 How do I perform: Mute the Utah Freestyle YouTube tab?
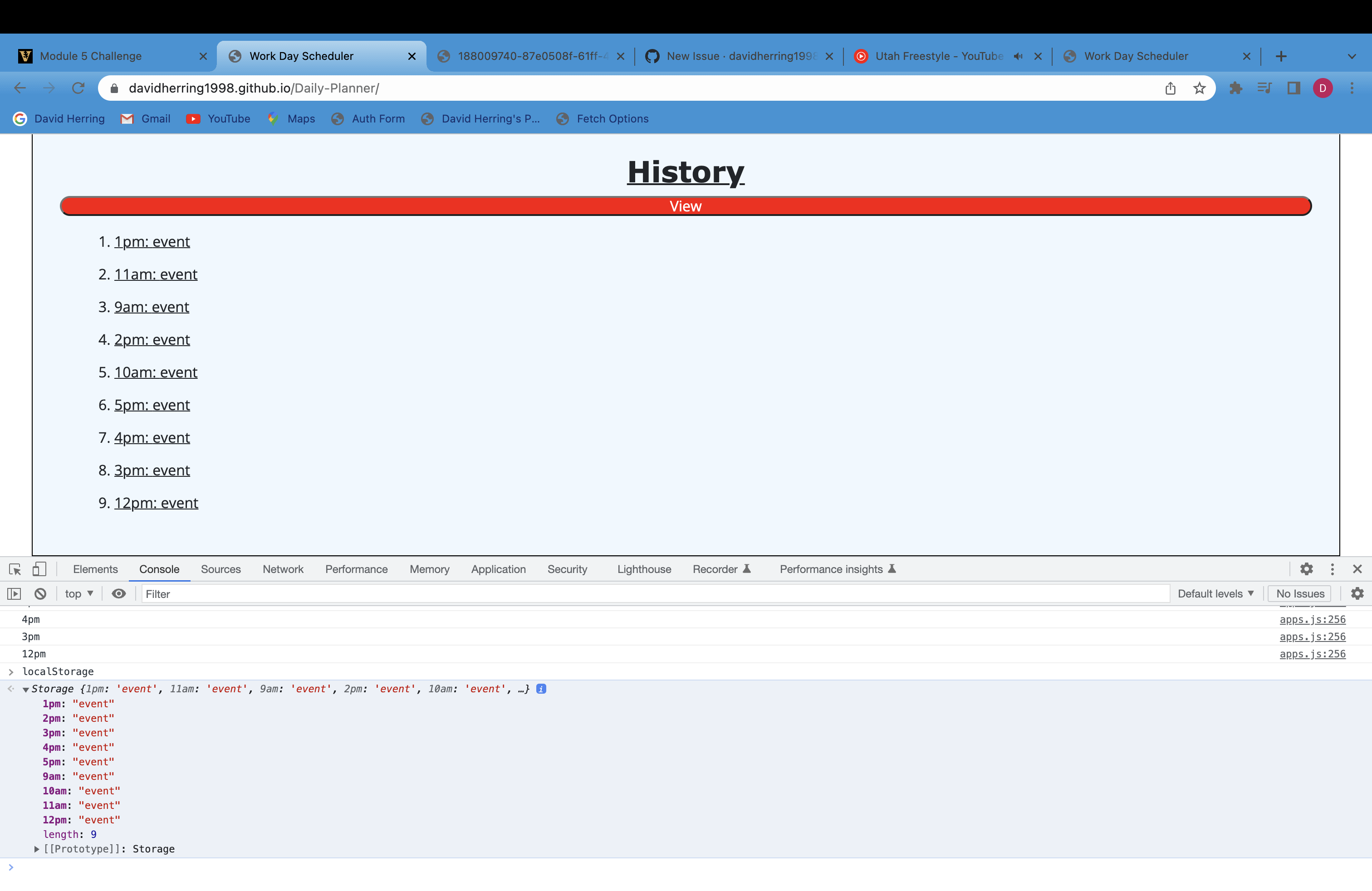click(x=1018, y=56)
